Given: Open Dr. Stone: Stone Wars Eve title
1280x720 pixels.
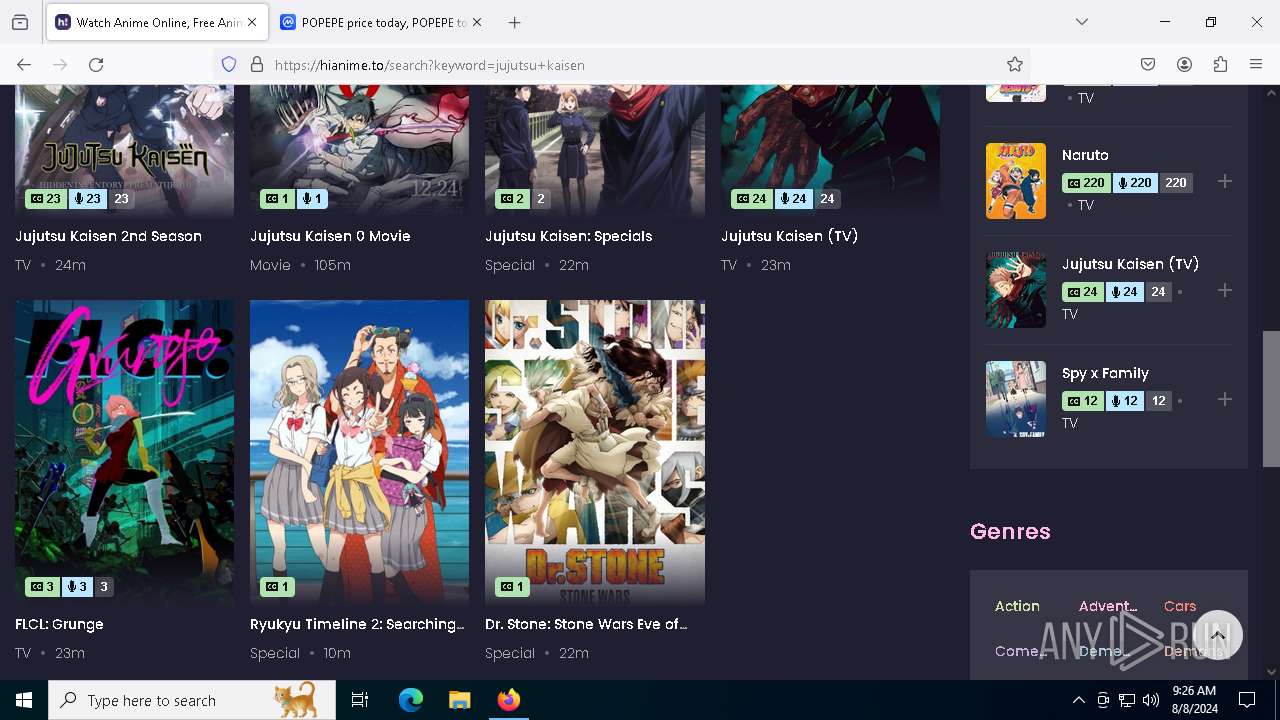Looking at the screenshot, I should click(x=586, y=625).
